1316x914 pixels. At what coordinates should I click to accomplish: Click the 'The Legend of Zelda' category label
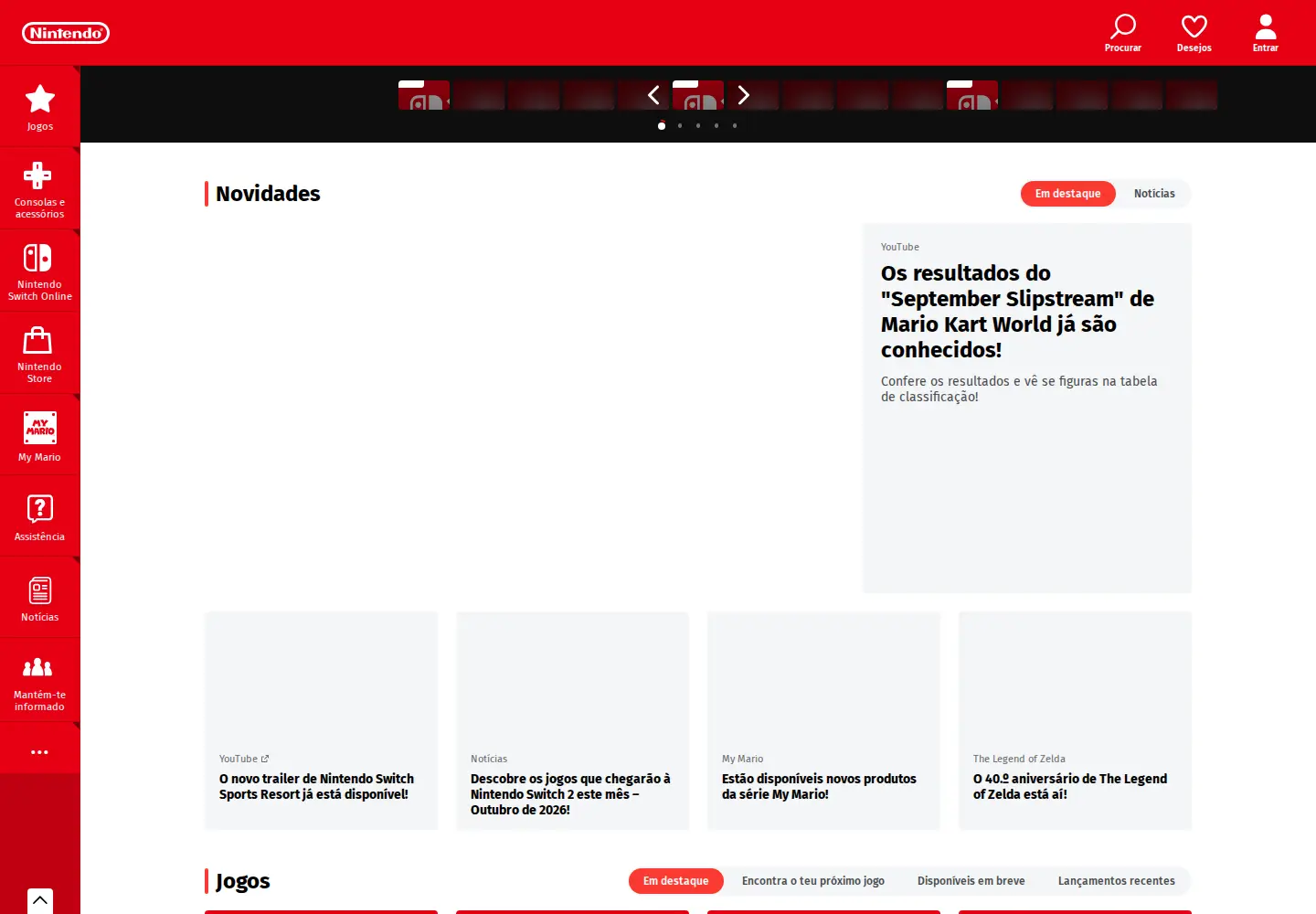click(1019, 759)
